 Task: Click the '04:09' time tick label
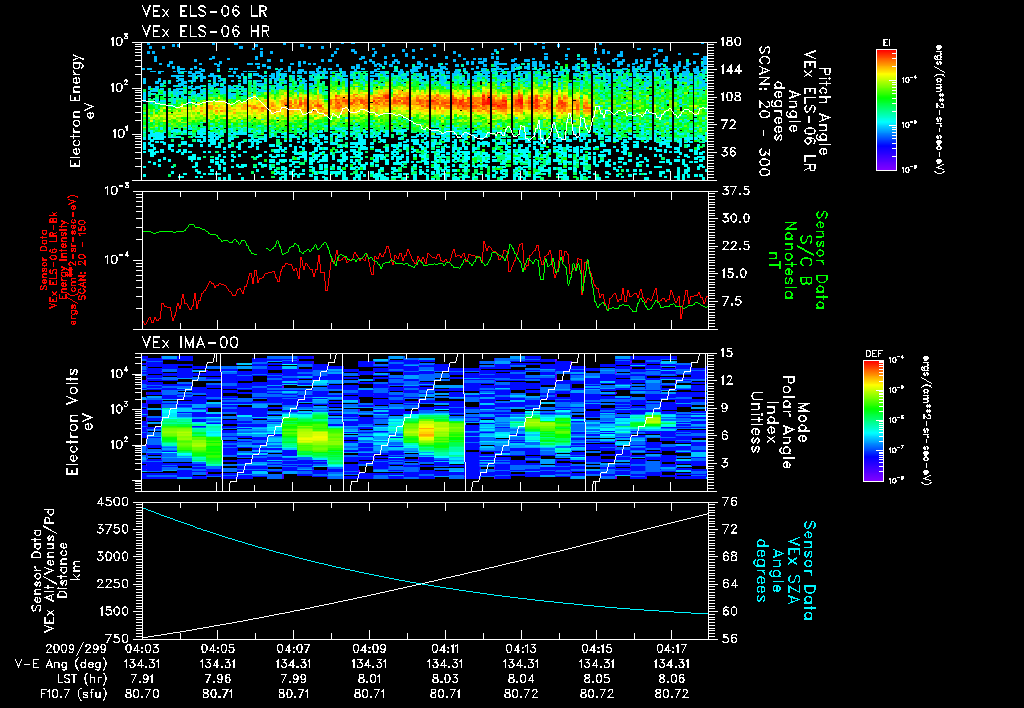tap(369, 649)
